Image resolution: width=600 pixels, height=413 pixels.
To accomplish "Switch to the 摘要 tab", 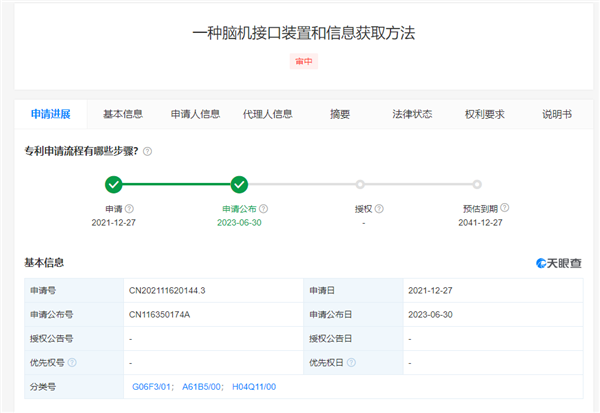I will 340,114.
